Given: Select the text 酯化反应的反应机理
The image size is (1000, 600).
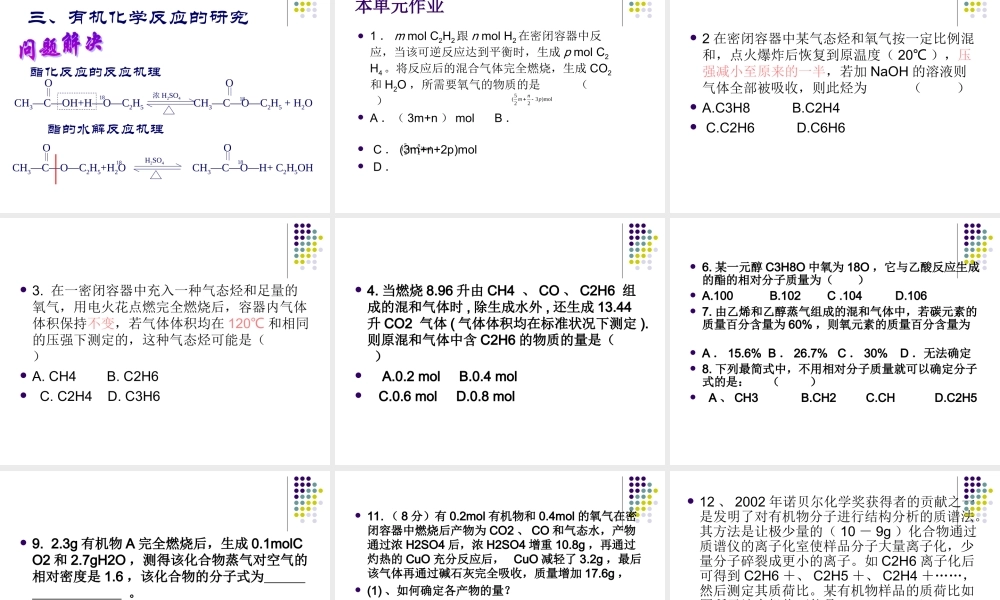Looking at the screenshot, I should (x=96, y=72).
